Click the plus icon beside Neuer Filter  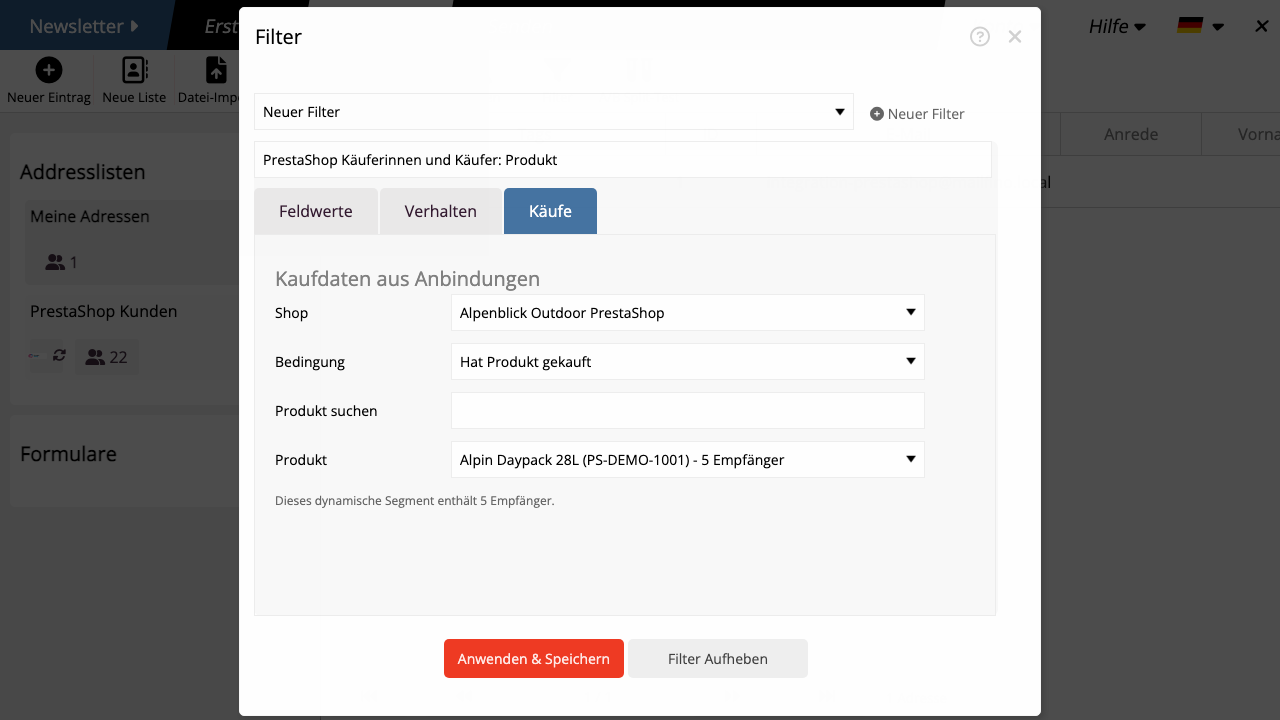[877, 114]
